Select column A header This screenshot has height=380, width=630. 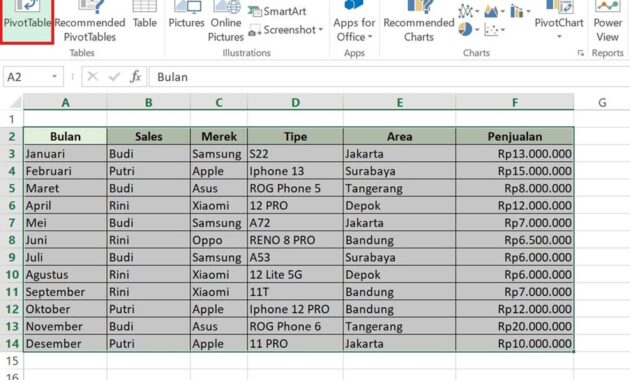point(65,102)
